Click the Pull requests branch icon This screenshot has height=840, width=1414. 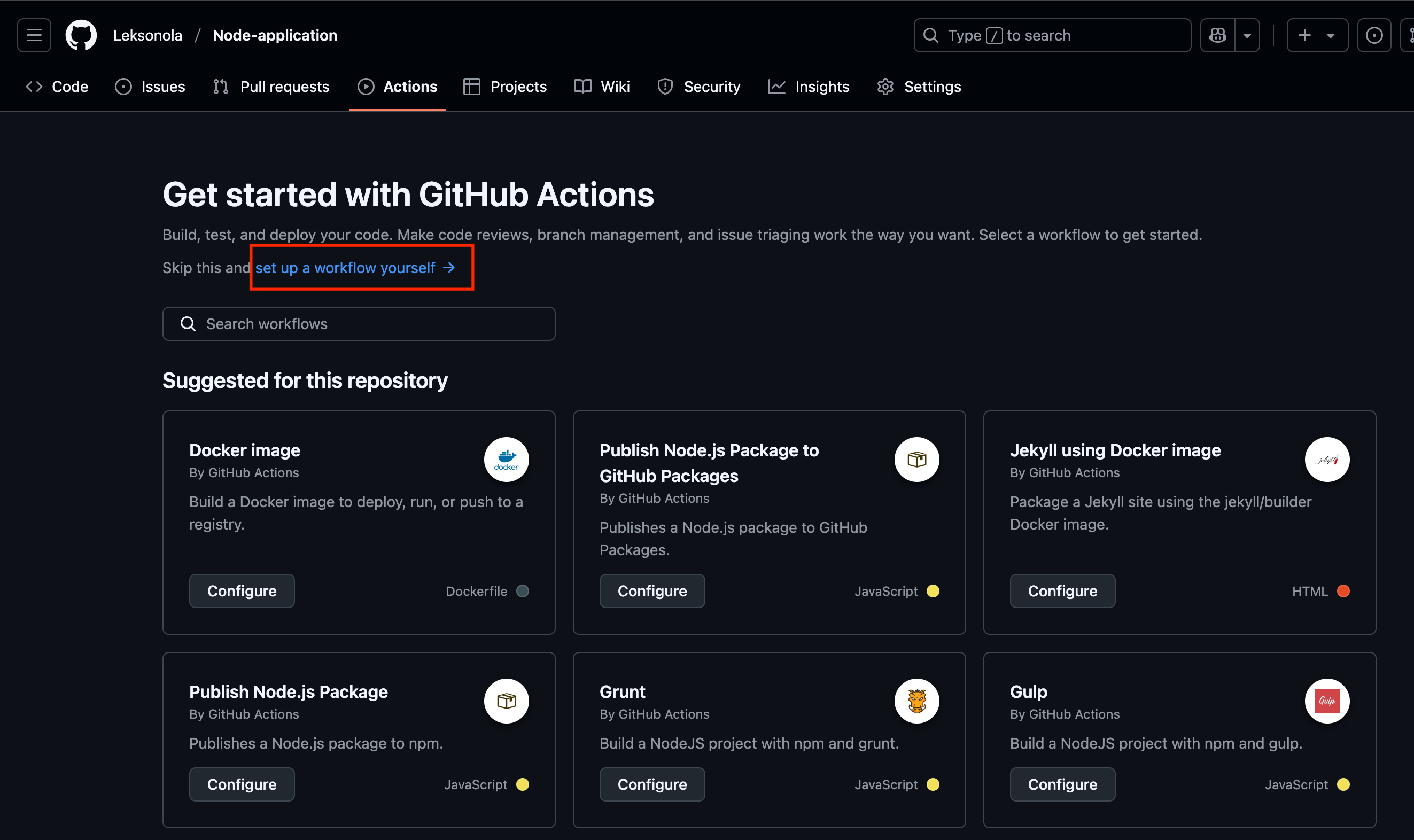221,87
